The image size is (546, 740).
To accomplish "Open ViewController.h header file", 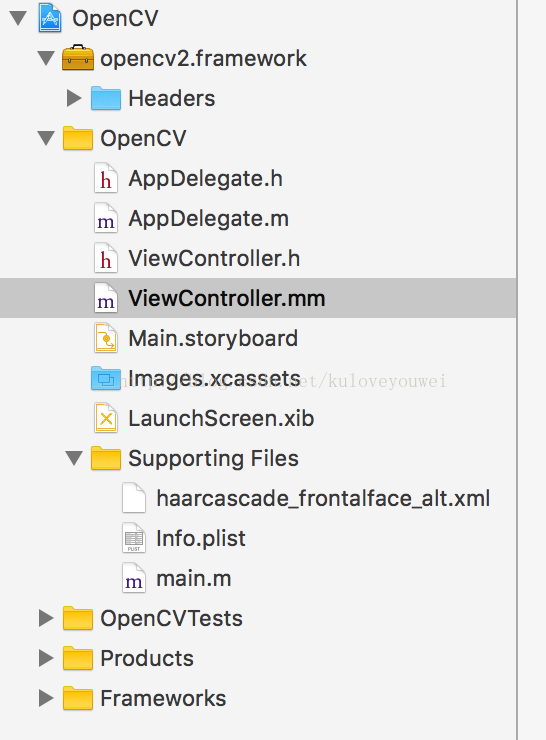I will click(214, 259).
